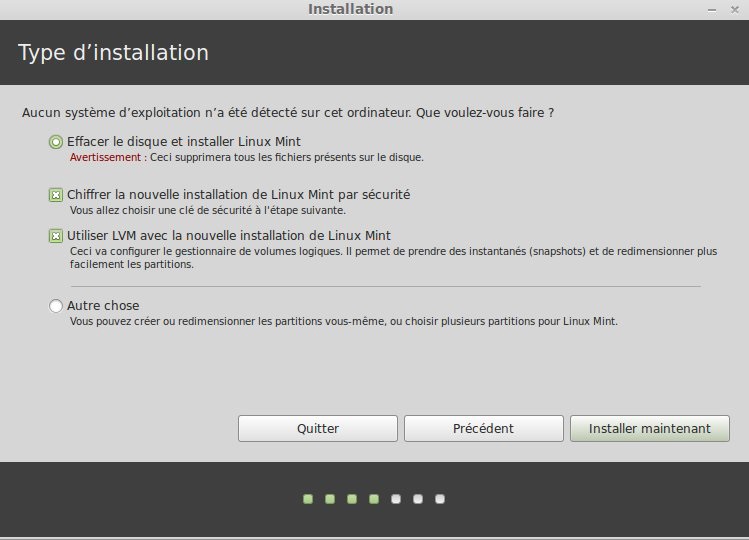
Task: Choose the "Autre chose" radio option
Action: [x=56, y=306]
